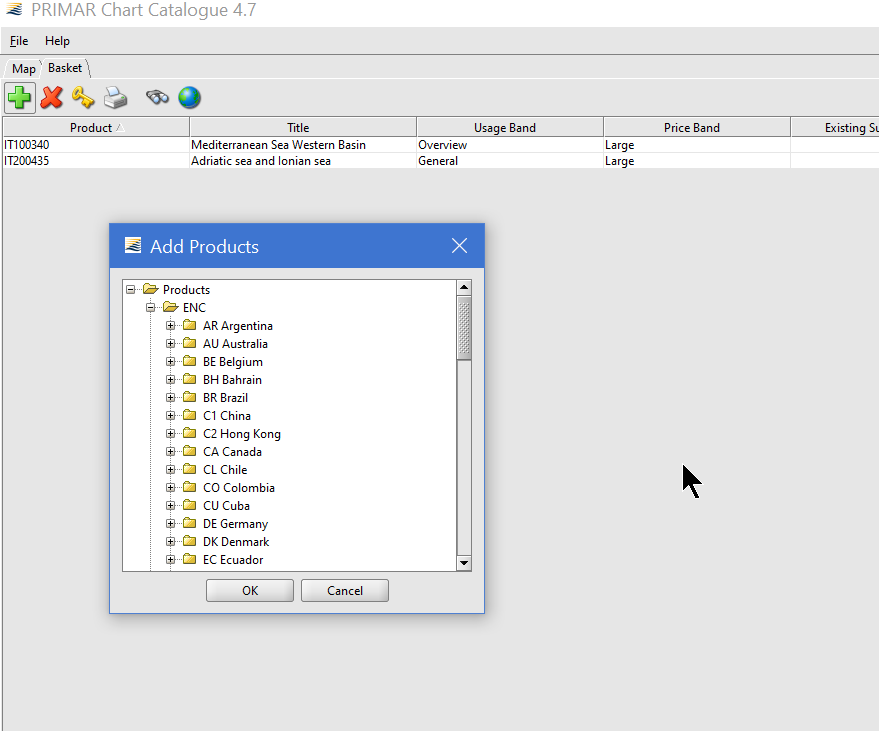Click the gold keys permit icon
The width and height of the screenshot is (879, 731).
tap(83, 98)
